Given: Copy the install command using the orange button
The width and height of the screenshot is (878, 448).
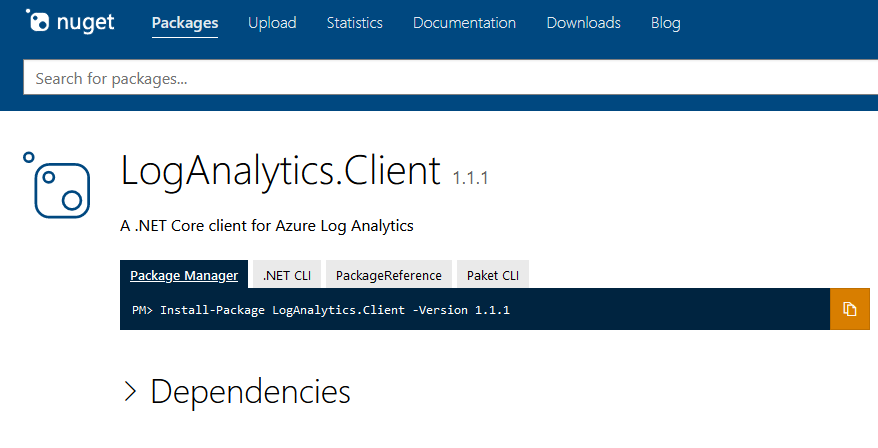Looking at the screenshot, I should [849, 309].
